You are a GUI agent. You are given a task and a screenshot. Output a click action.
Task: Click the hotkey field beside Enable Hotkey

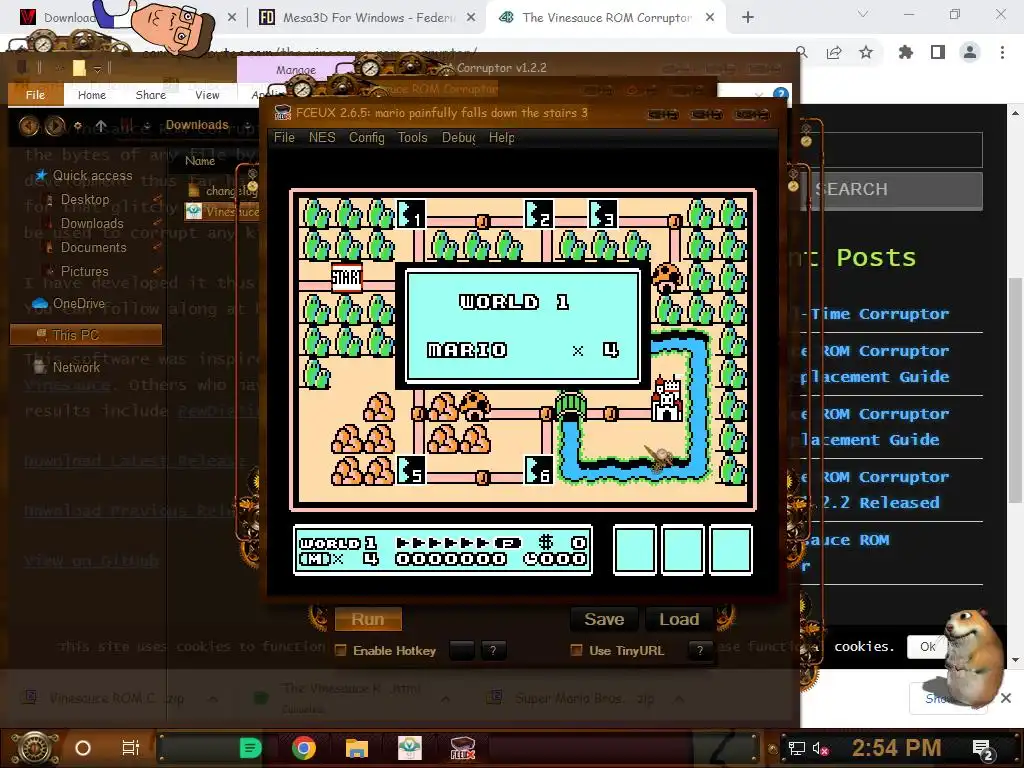[x=462, y=650]
